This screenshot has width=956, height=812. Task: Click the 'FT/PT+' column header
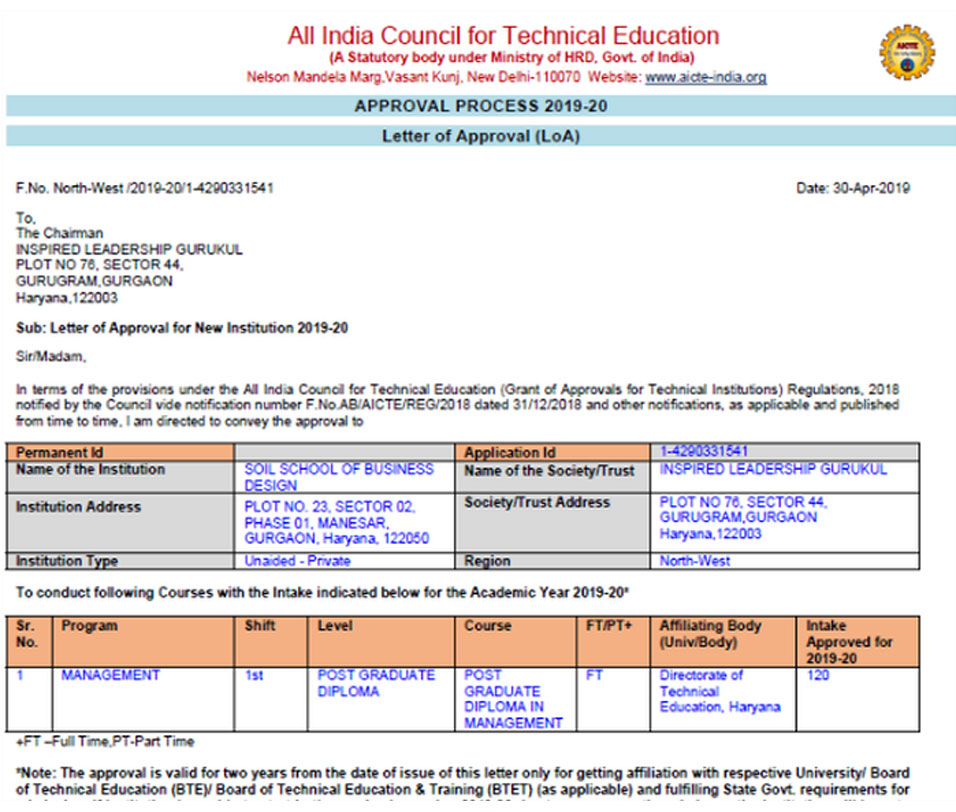pos(613,641)
